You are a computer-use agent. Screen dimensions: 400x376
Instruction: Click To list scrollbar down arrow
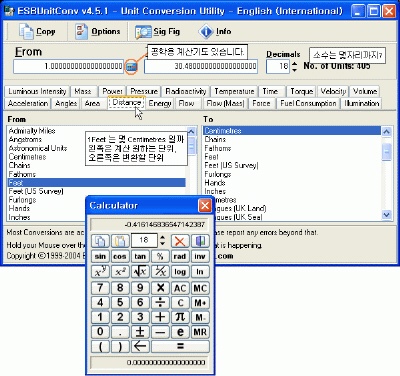(386, 215)
